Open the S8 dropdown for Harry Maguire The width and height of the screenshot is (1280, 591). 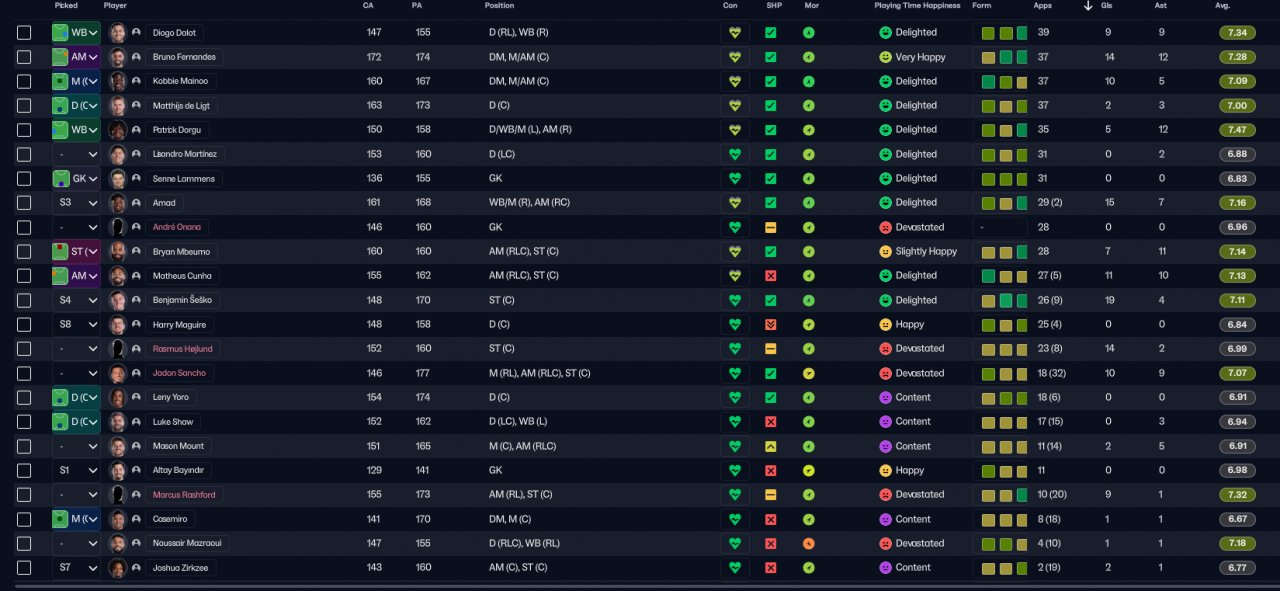(x=76, y=325)
